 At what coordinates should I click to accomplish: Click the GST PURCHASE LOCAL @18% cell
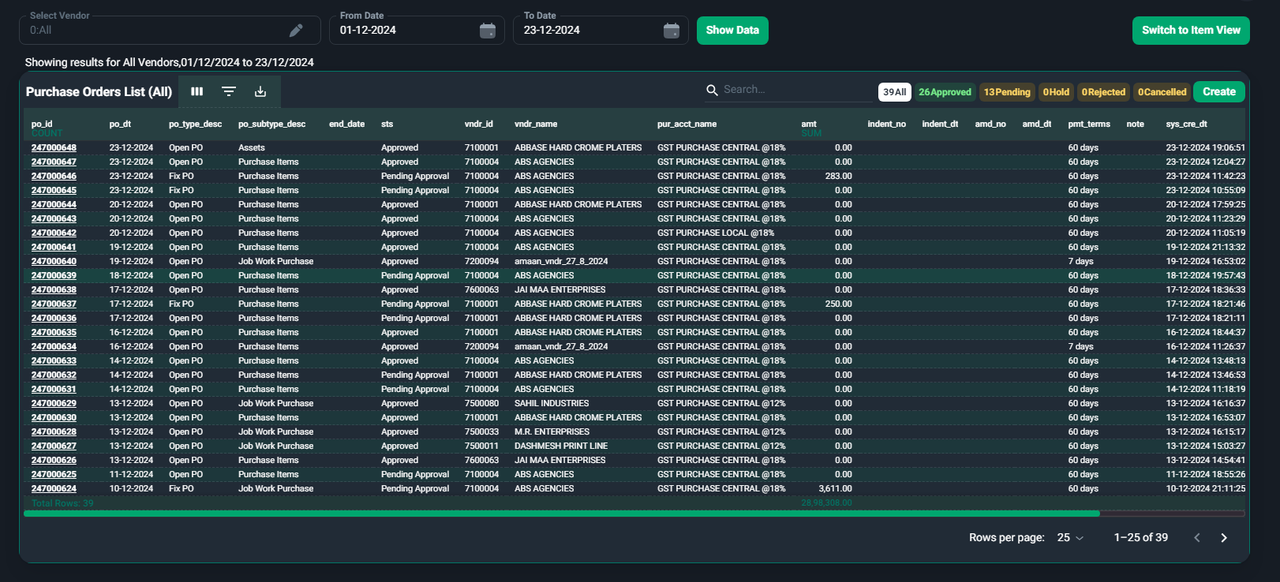pyautogui.click(x=716, y=233)
